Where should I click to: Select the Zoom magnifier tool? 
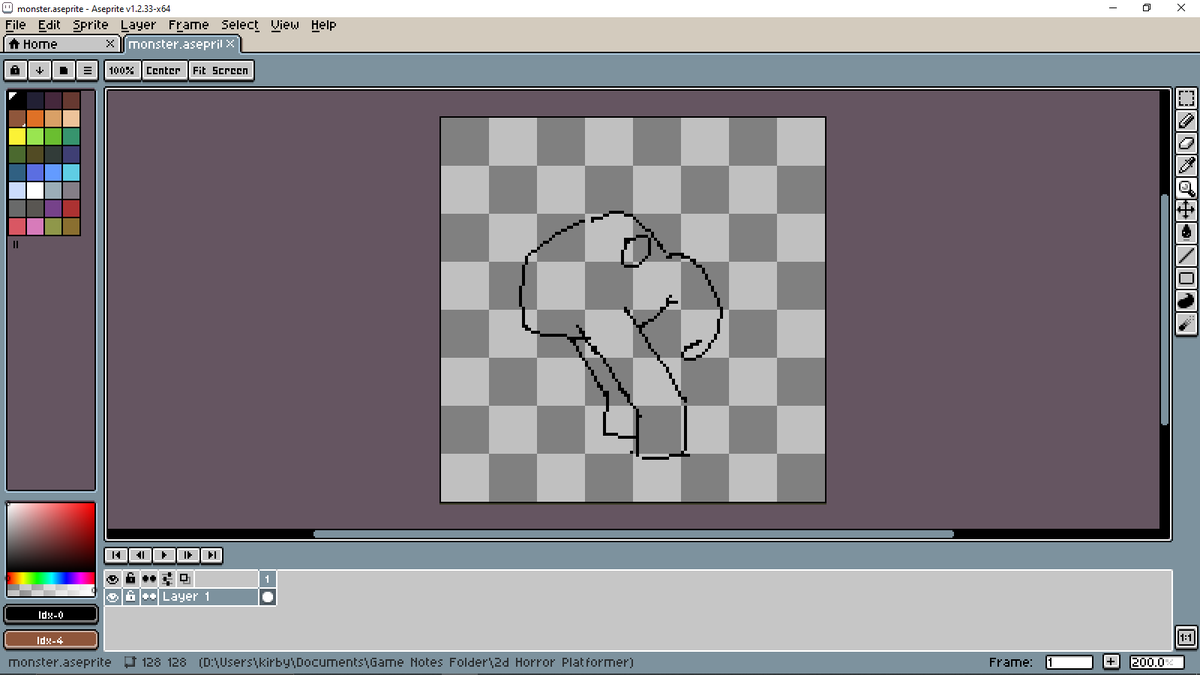[1186, 187]
